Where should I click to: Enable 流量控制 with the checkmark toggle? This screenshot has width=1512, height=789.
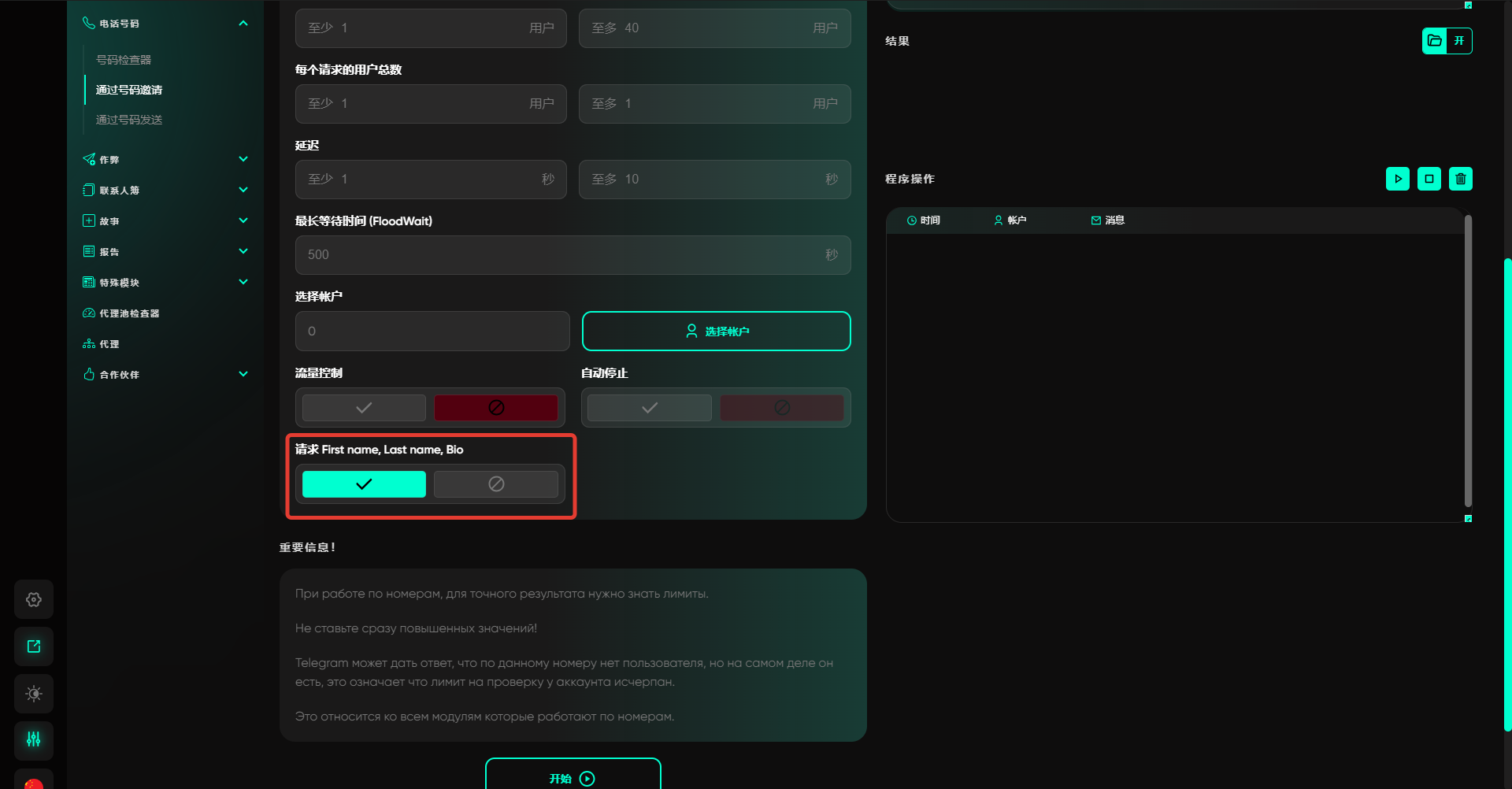pos(364,408)
